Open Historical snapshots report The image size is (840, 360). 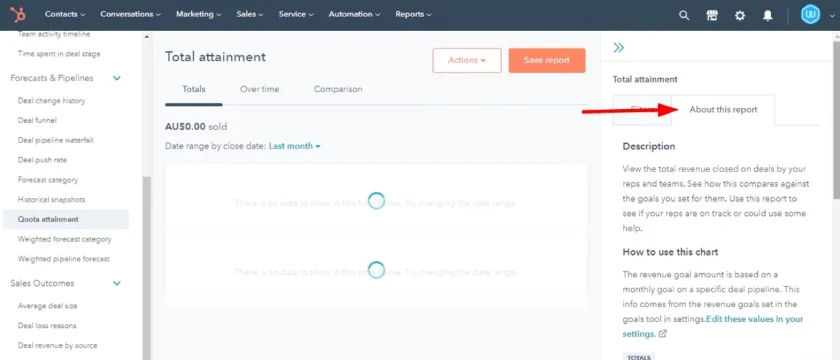click(51, 200)
